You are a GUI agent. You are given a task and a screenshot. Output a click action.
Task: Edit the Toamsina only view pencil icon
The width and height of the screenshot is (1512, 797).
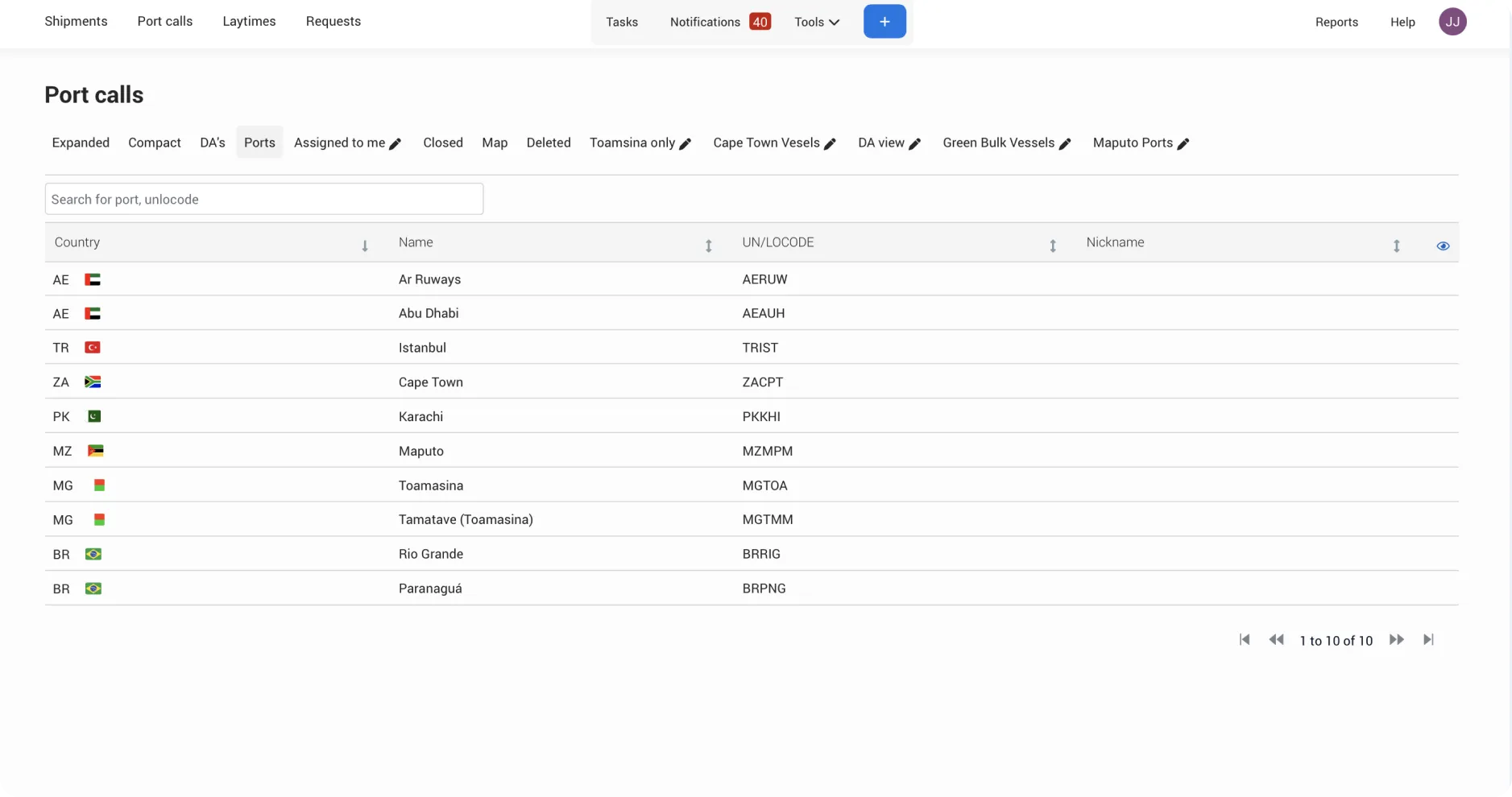click(685, 144)
